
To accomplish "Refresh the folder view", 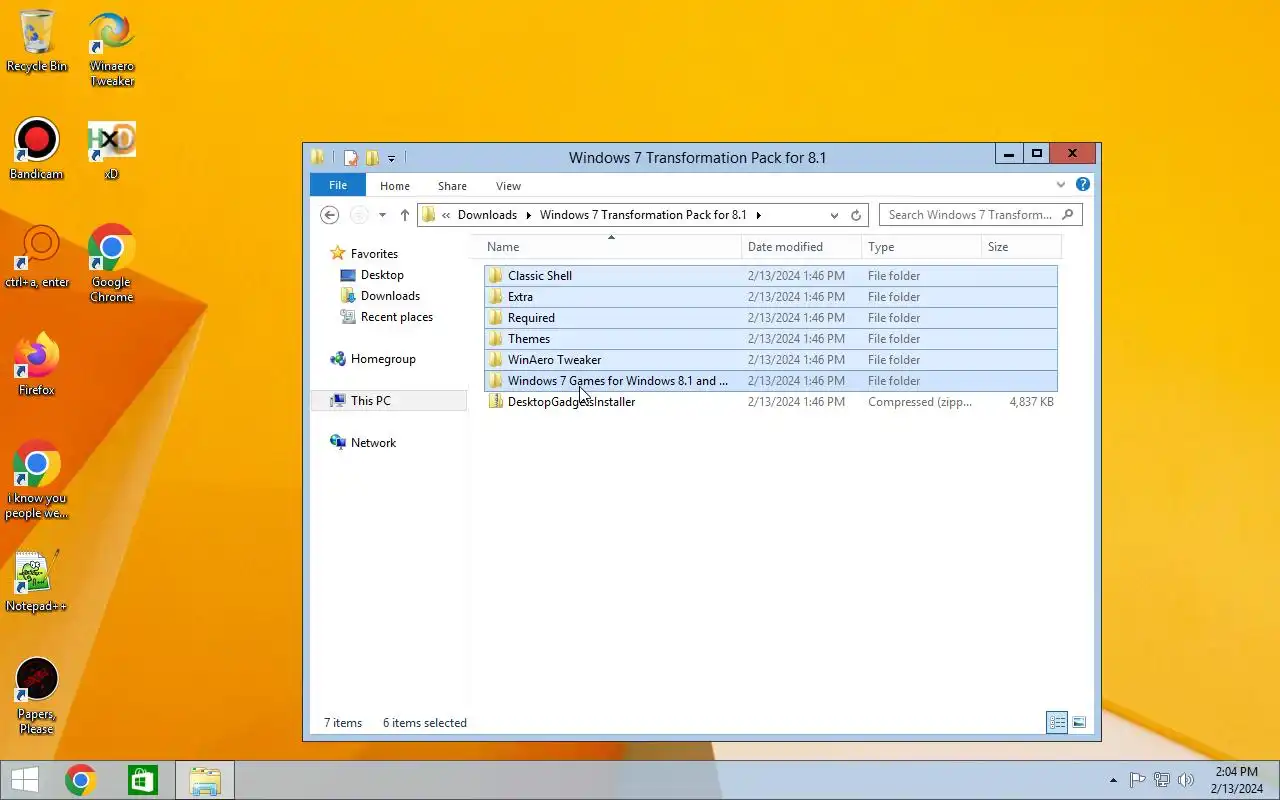I will (856, 215).
